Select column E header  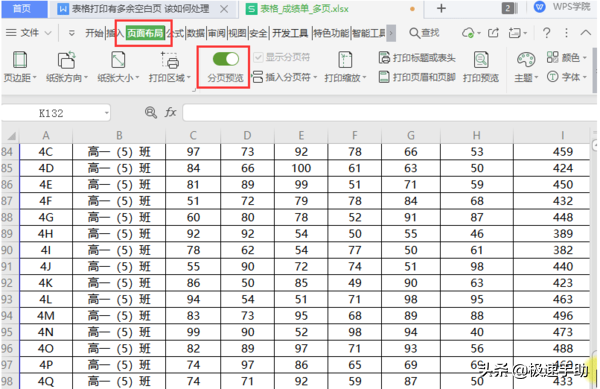[301, 135]
